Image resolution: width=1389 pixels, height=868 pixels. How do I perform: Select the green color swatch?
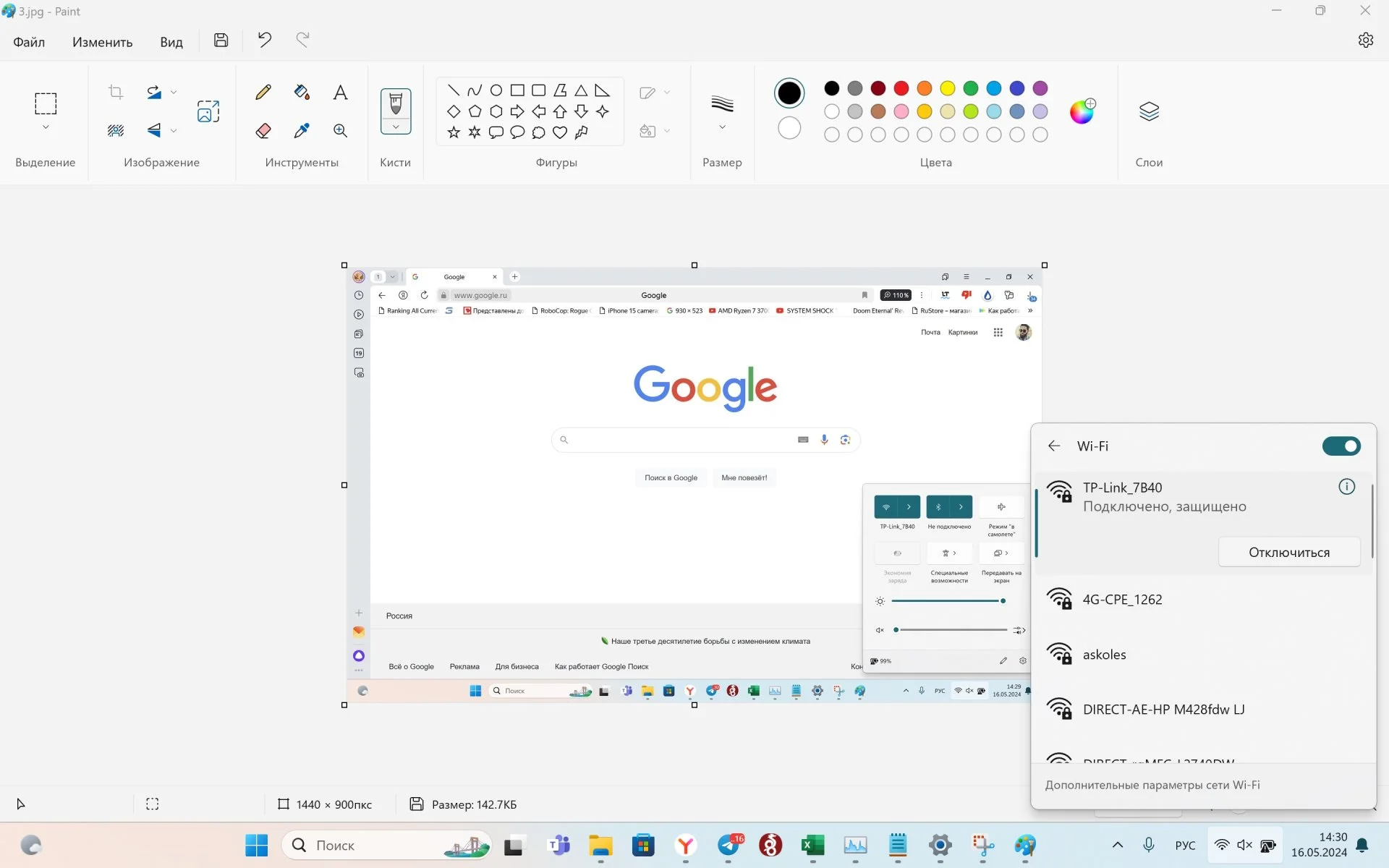click(971, 88)
